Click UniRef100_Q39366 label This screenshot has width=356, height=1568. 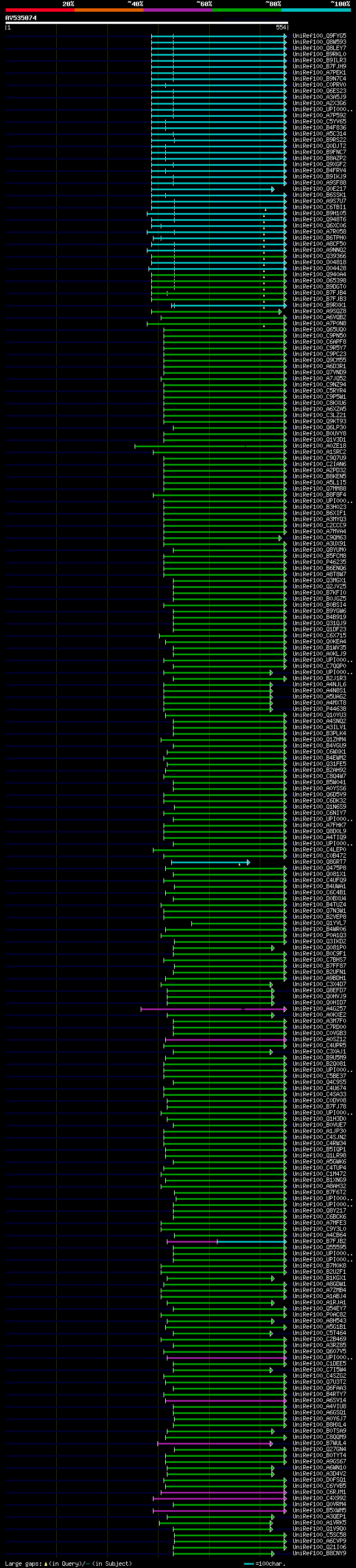point(319,256)
